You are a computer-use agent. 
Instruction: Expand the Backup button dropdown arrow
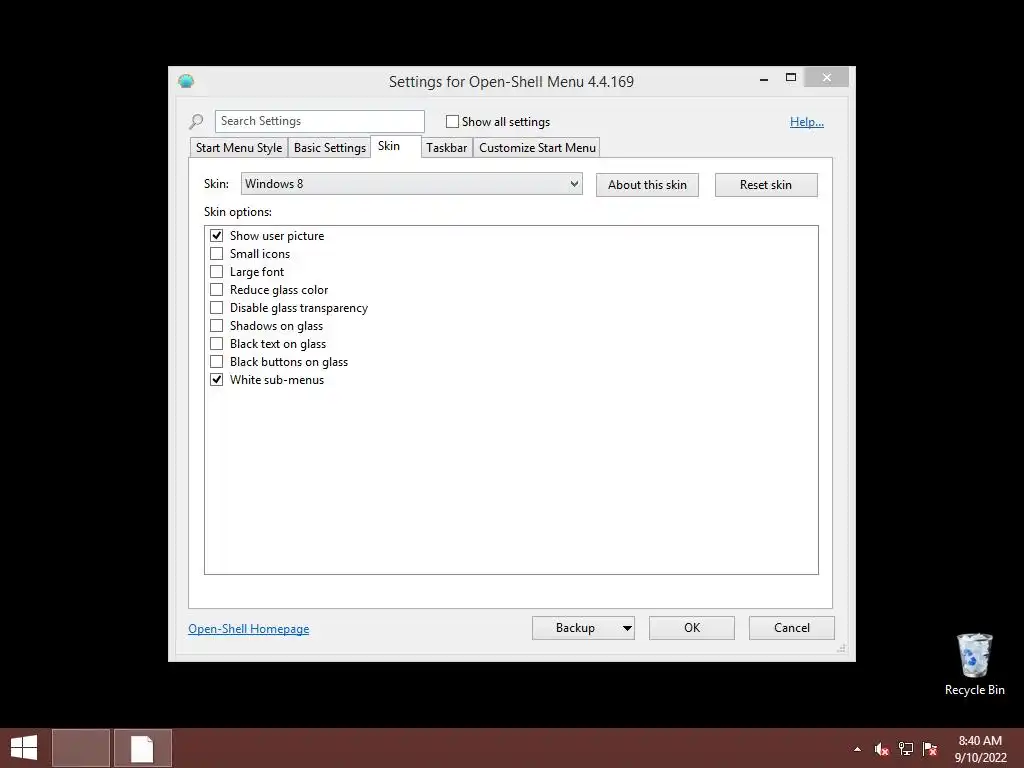tap(627, 628)
